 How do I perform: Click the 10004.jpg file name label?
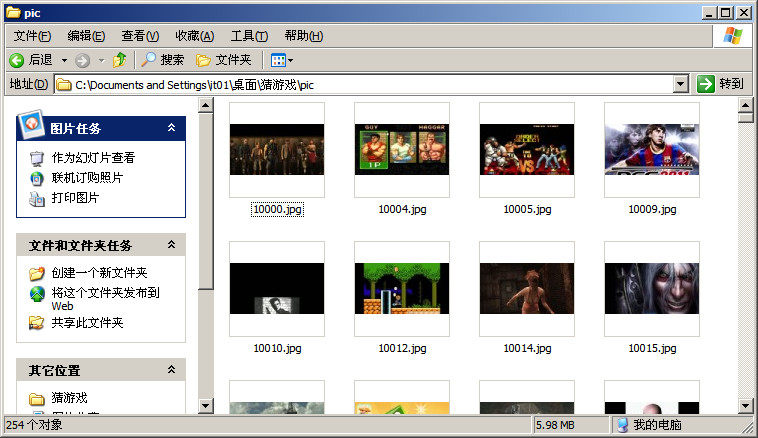402,209
